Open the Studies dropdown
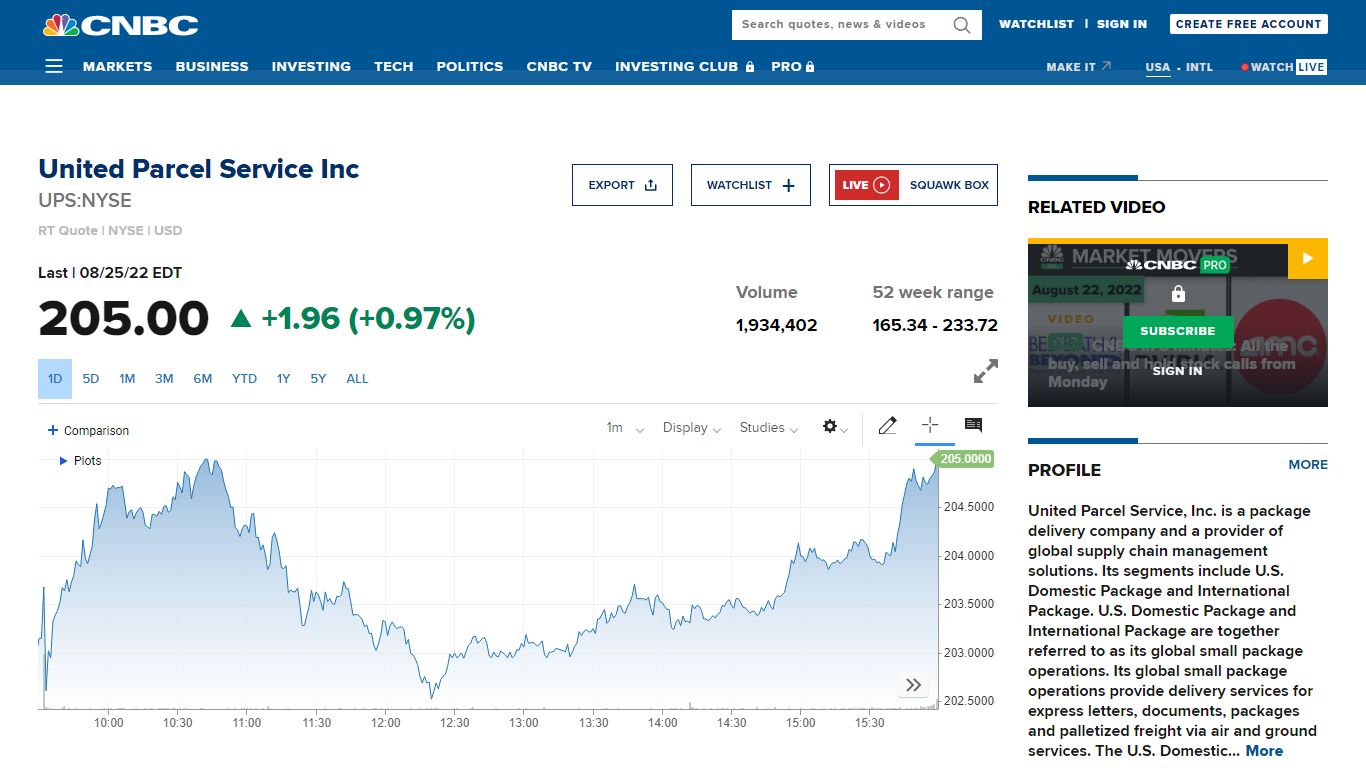Image resolution: width=1366 pixels, height=768 pixels. point(769,428)
